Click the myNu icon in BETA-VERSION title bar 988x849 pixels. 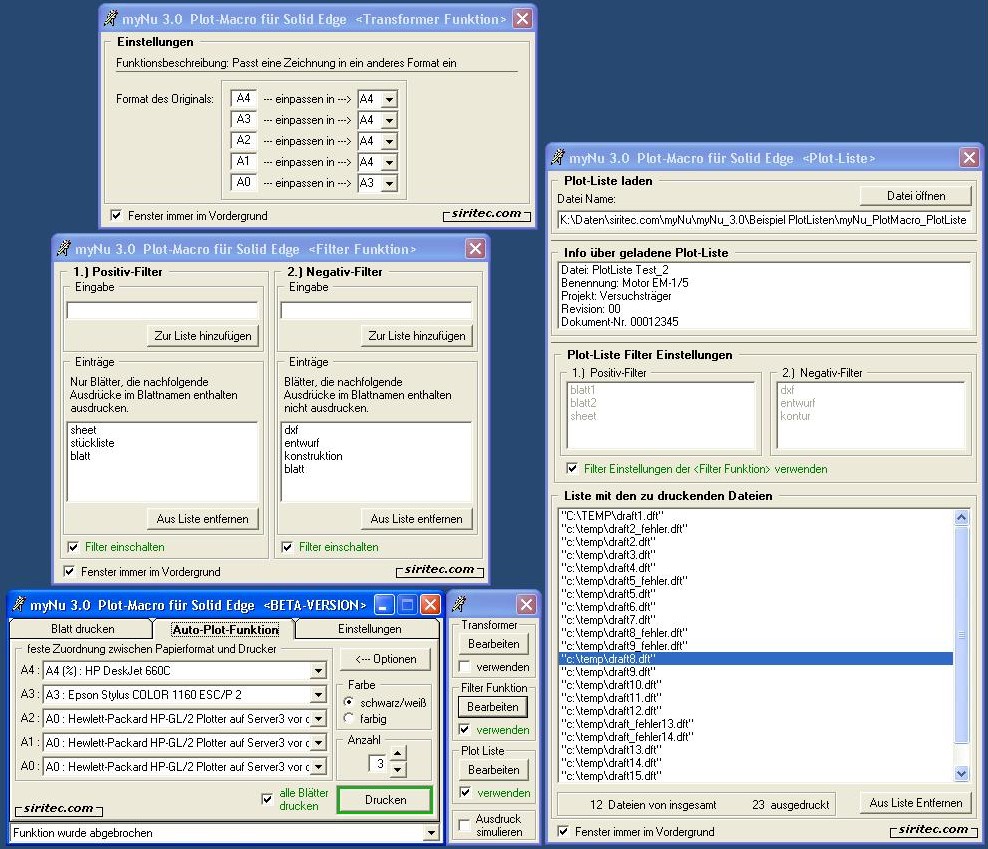click(x=20, y=604)
